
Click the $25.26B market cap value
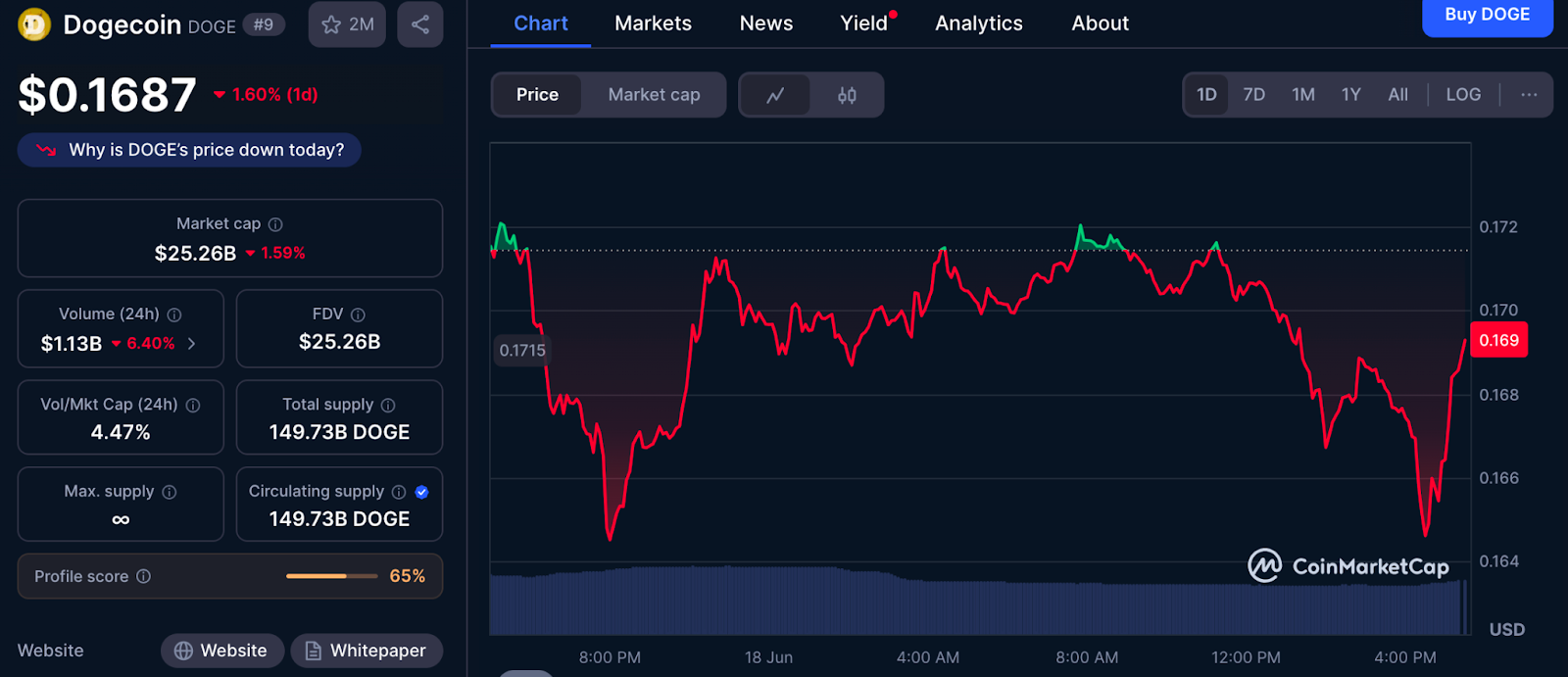coord(195,254)
